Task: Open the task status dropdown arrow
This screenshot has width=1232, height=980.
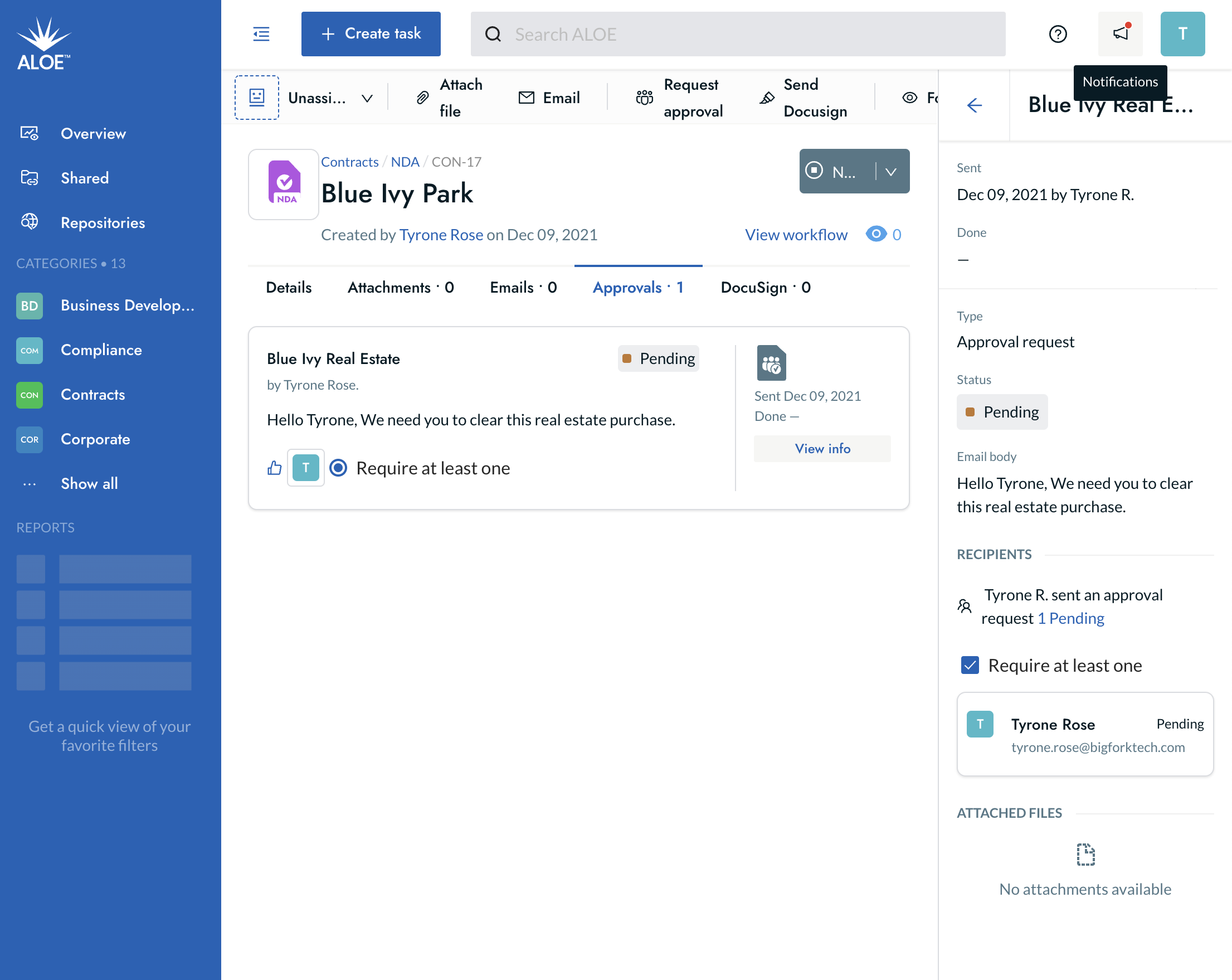Action: point(891,172)
